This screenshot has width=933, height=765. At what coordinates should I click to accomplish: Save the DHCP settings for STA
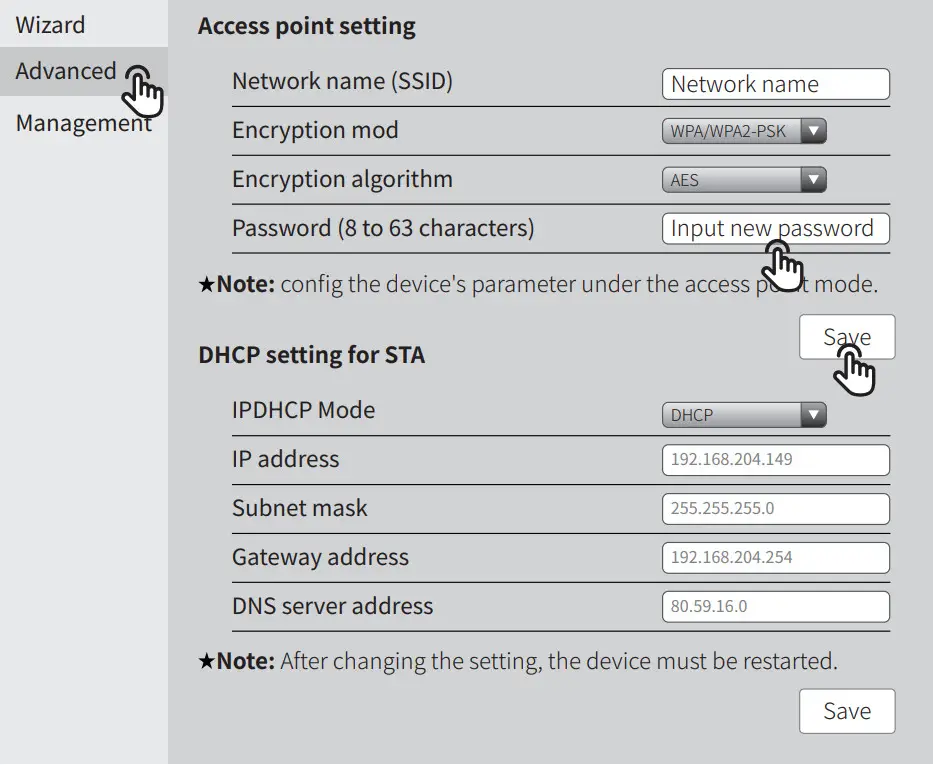pyautogui.click(x=846, y=711)
